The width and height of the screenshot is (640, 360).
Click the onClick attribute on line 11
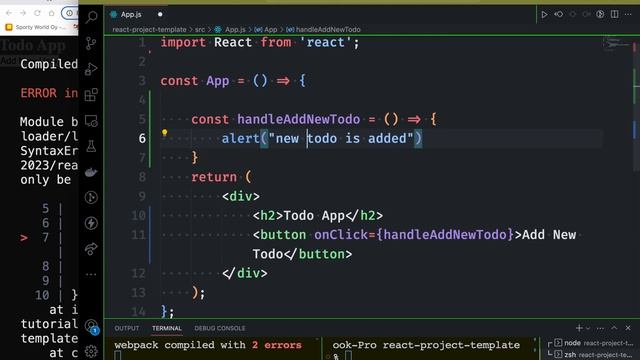pyautogui.click(x=341, y=235)
